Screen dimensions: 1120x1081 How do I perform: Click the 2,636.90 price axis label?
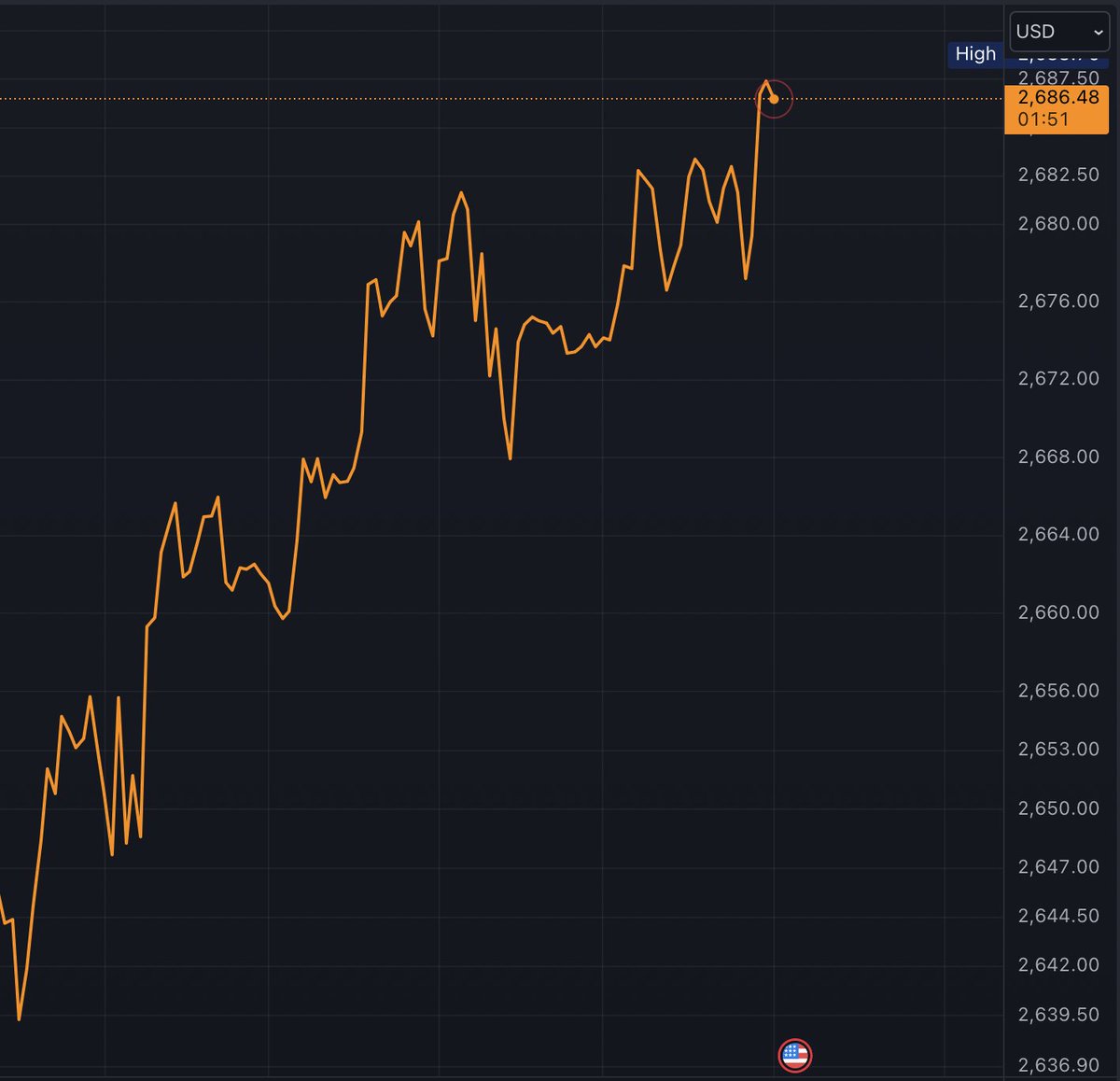pyautogui.click(x=1058, y=1065)
